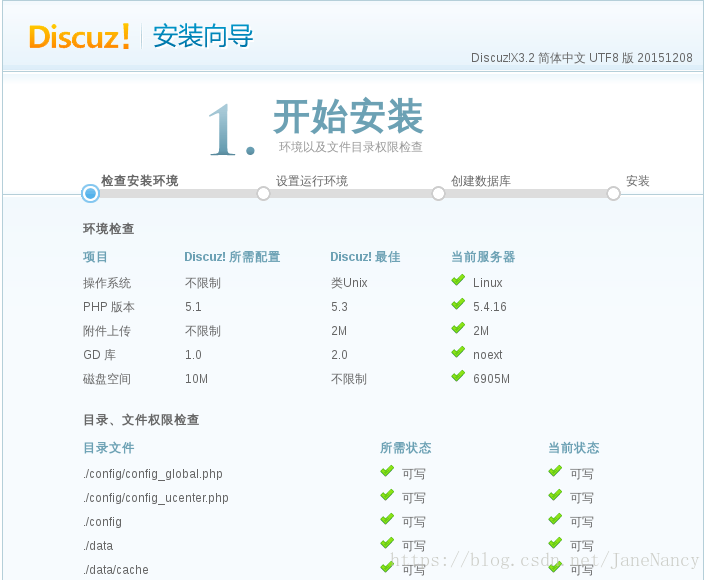This screenshot has height=580, width=711.
Task: Click the green checkmark beside Linux
Action: pyautogui.click(x=458, y=280)
